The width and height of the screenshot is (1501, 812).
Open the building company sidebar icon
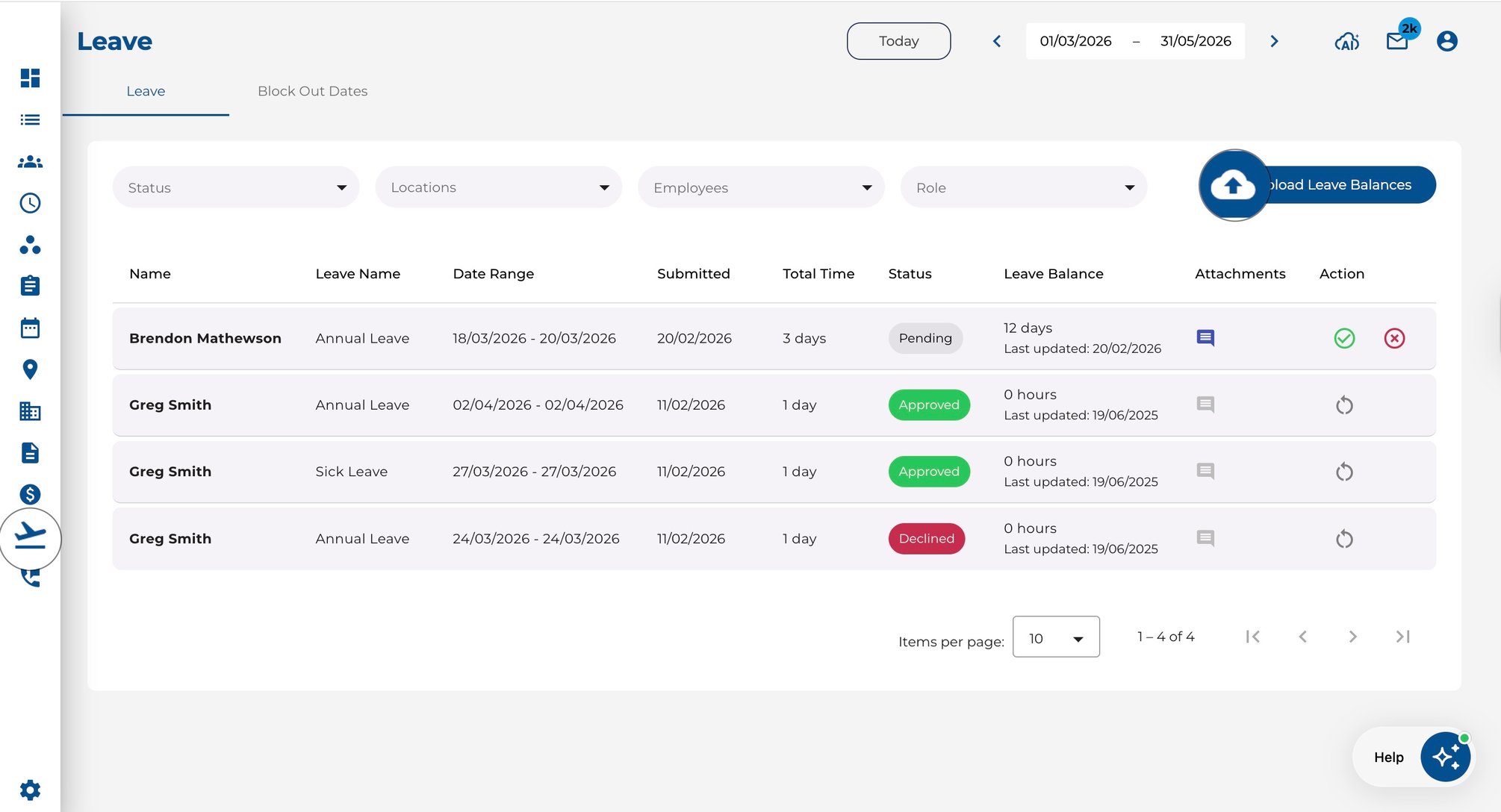pyautogui.click(x=30, y=411)
